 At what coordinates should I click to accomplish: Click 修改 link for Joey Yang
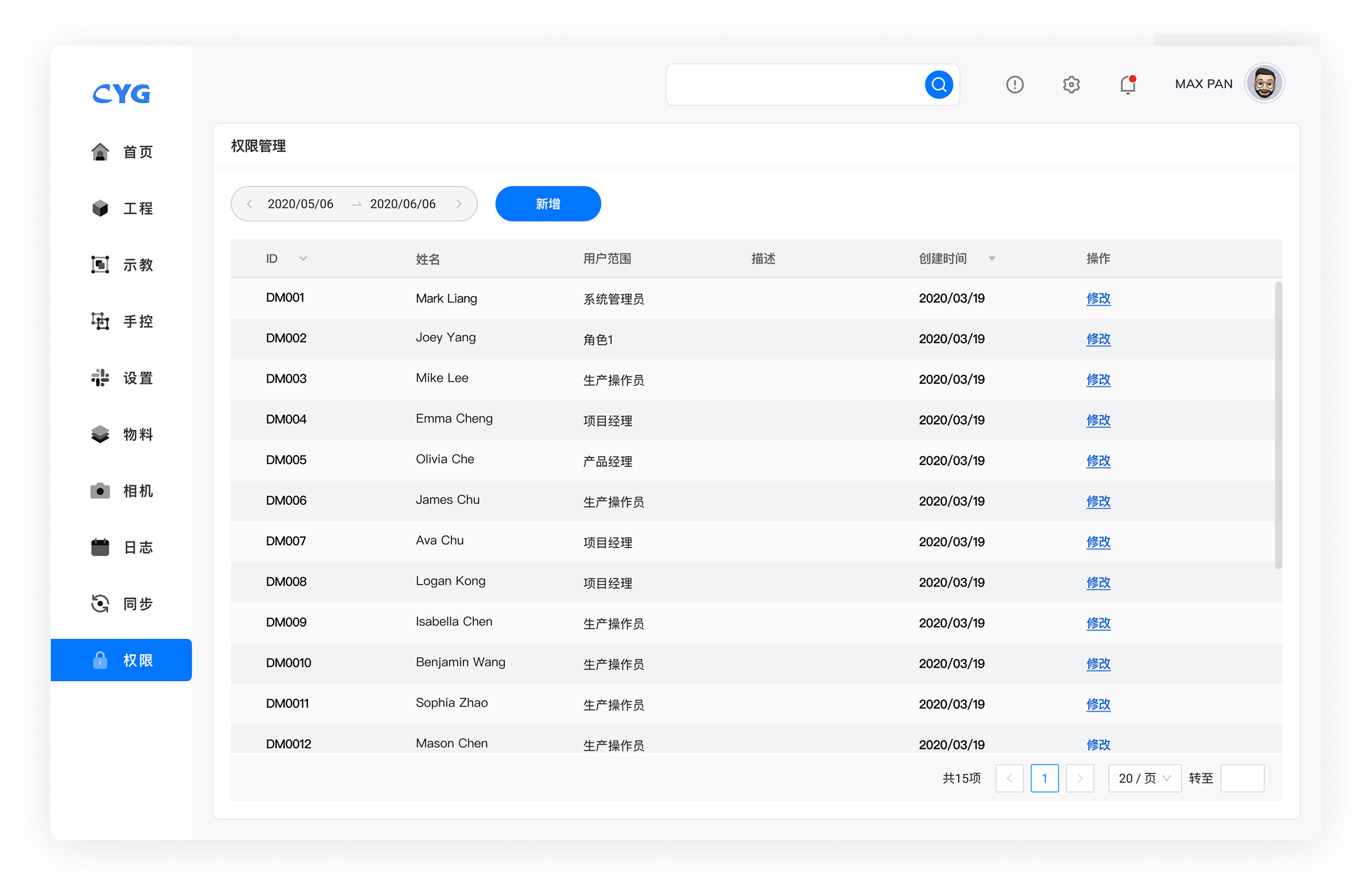tap(1098, 339)
